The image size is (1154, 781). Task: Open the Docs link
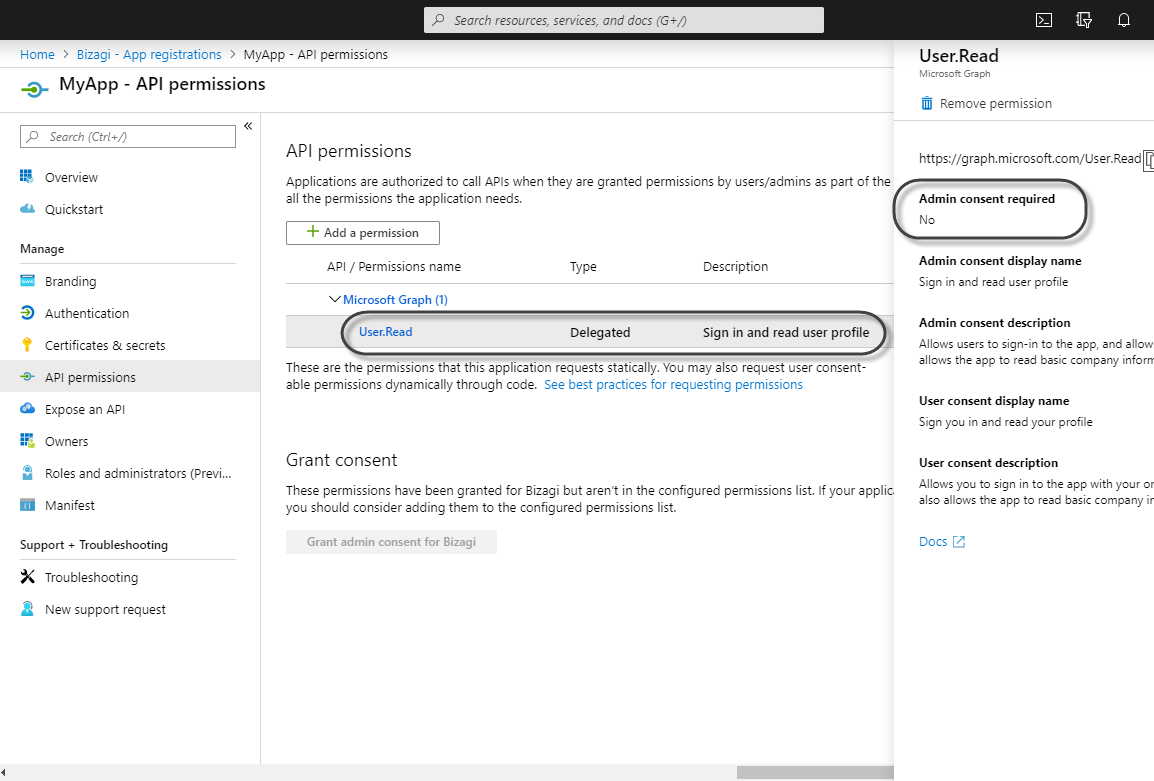(x=932, y=542)
